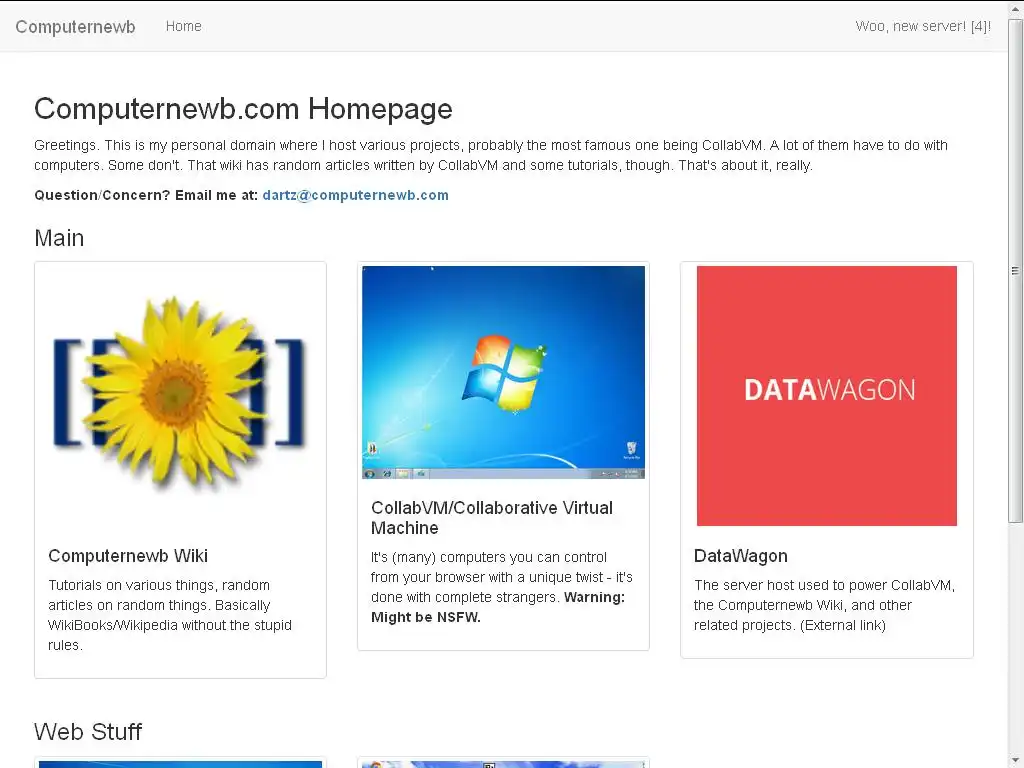This screenshot has height=768, width=1024.
Task: Open the red DataWagon logo image
Action: 827,395
